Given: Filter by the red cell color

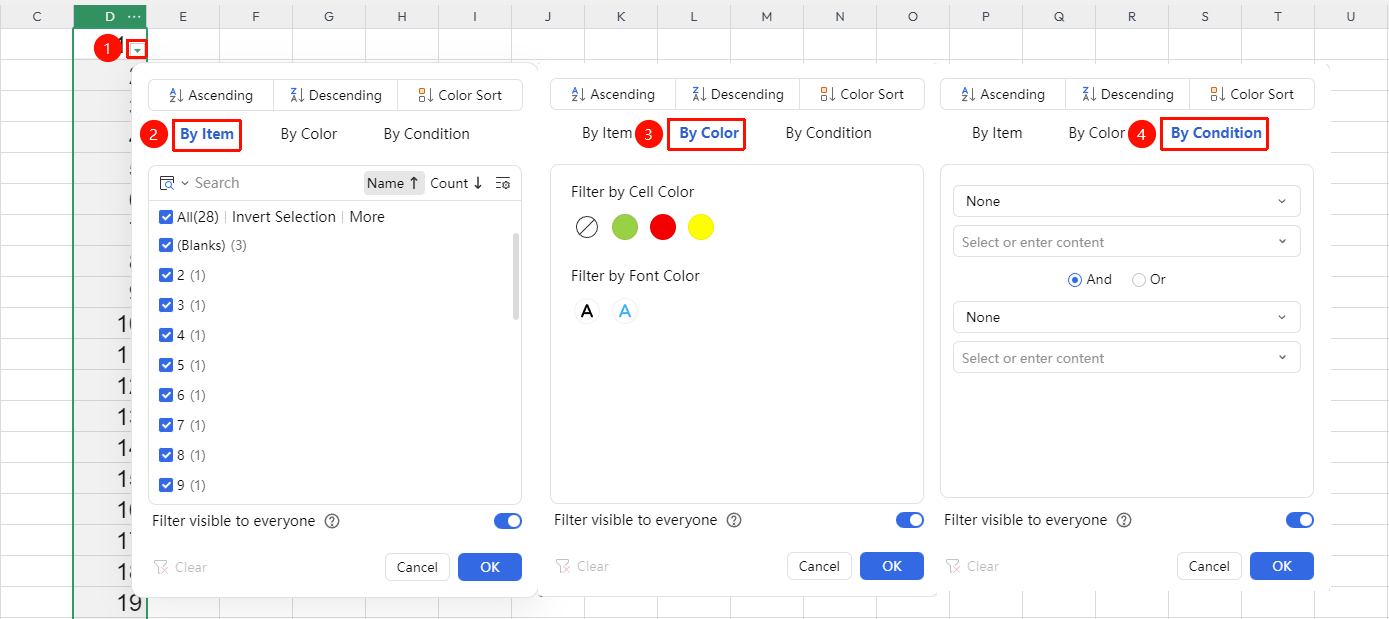Looking at the screenshot, I should pos(663,227).
